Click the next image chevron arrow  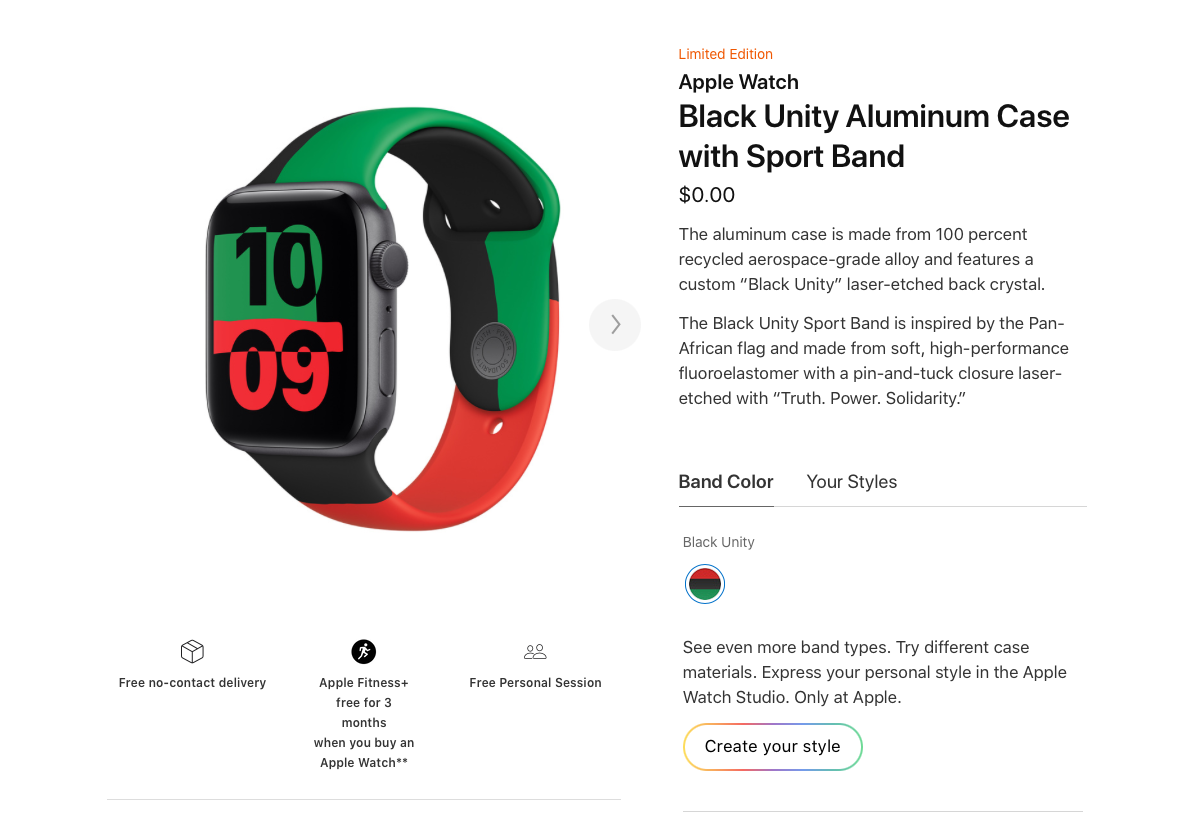pyautogui.click(x=615, y=325)
